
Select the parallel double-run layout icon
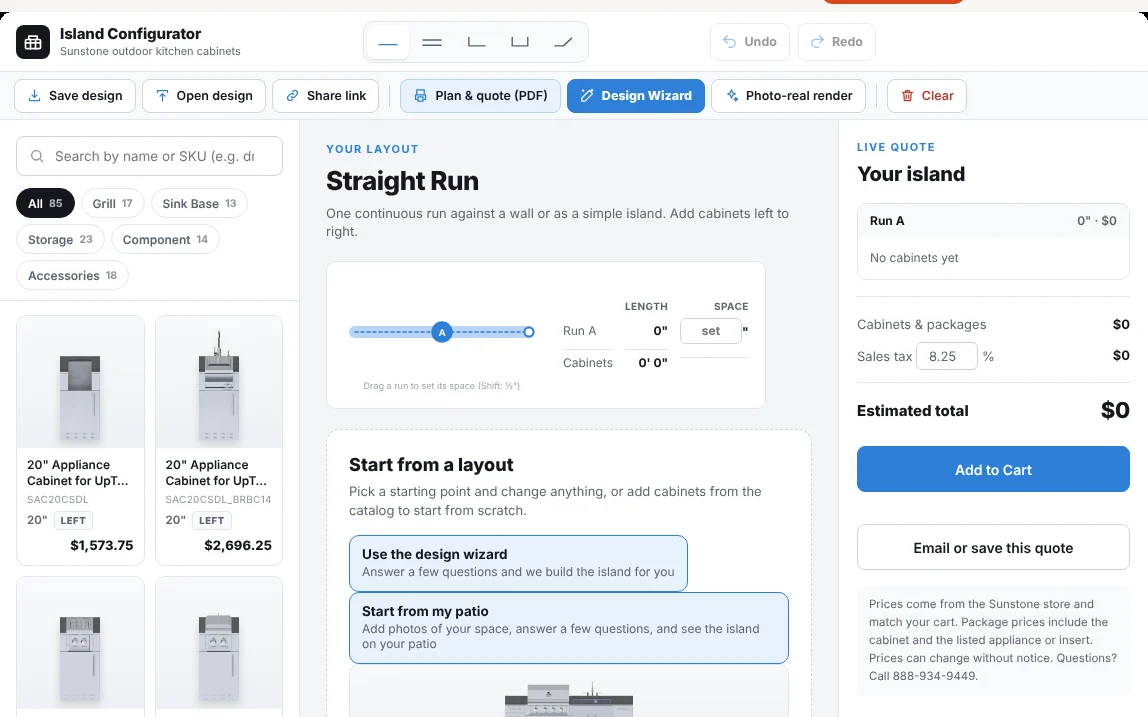tap(432, 42)
